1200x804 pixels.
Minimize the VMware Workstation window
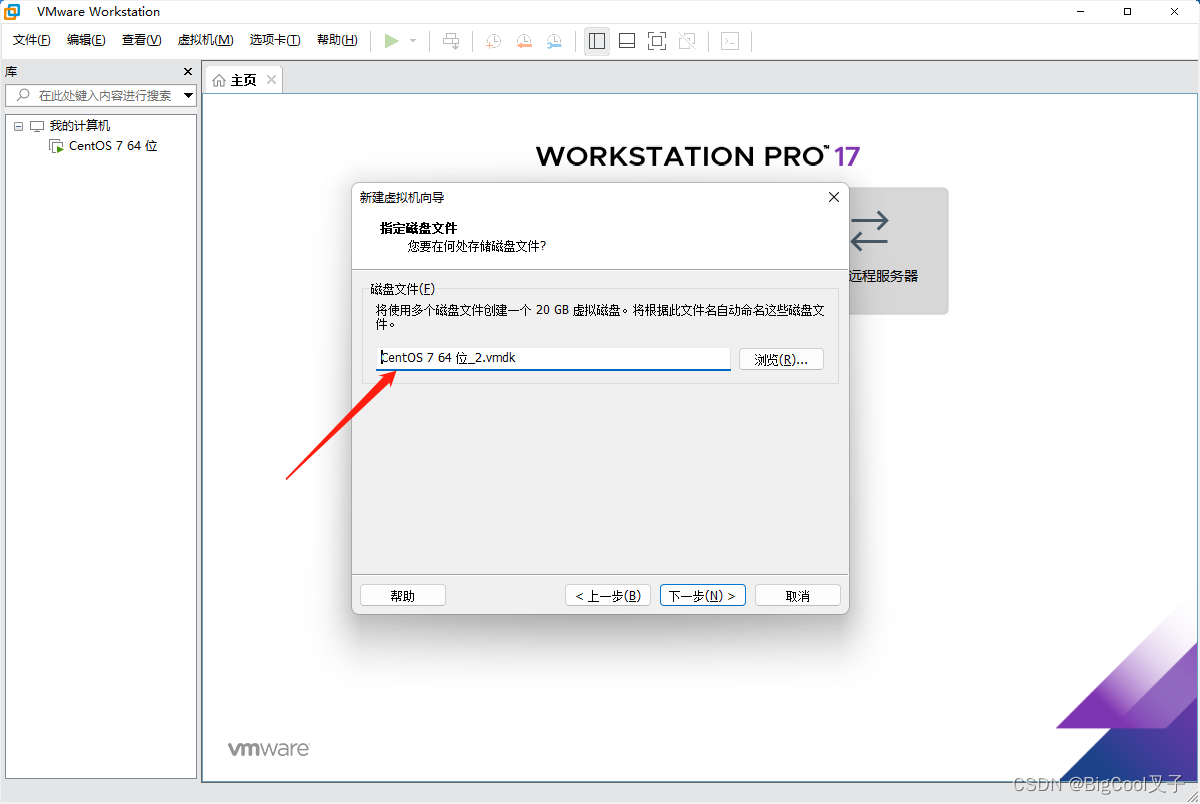coord(1081,12)
